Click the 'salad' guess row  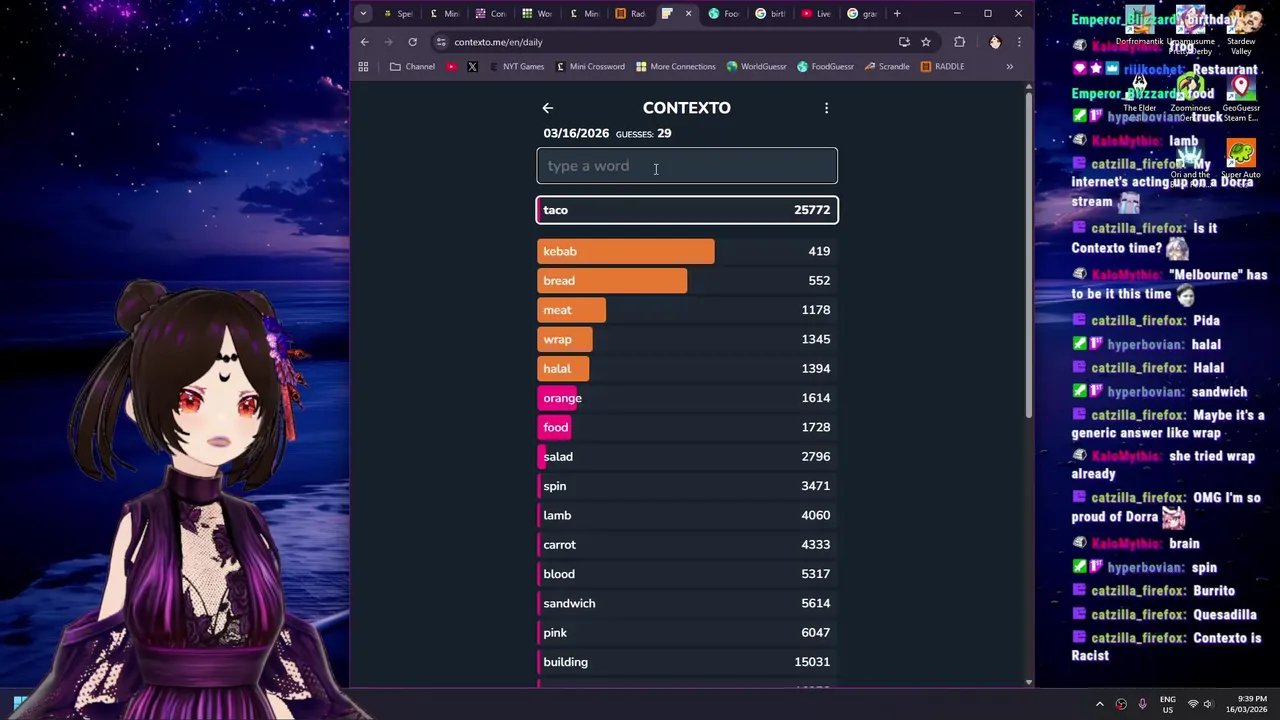[687, 457]
